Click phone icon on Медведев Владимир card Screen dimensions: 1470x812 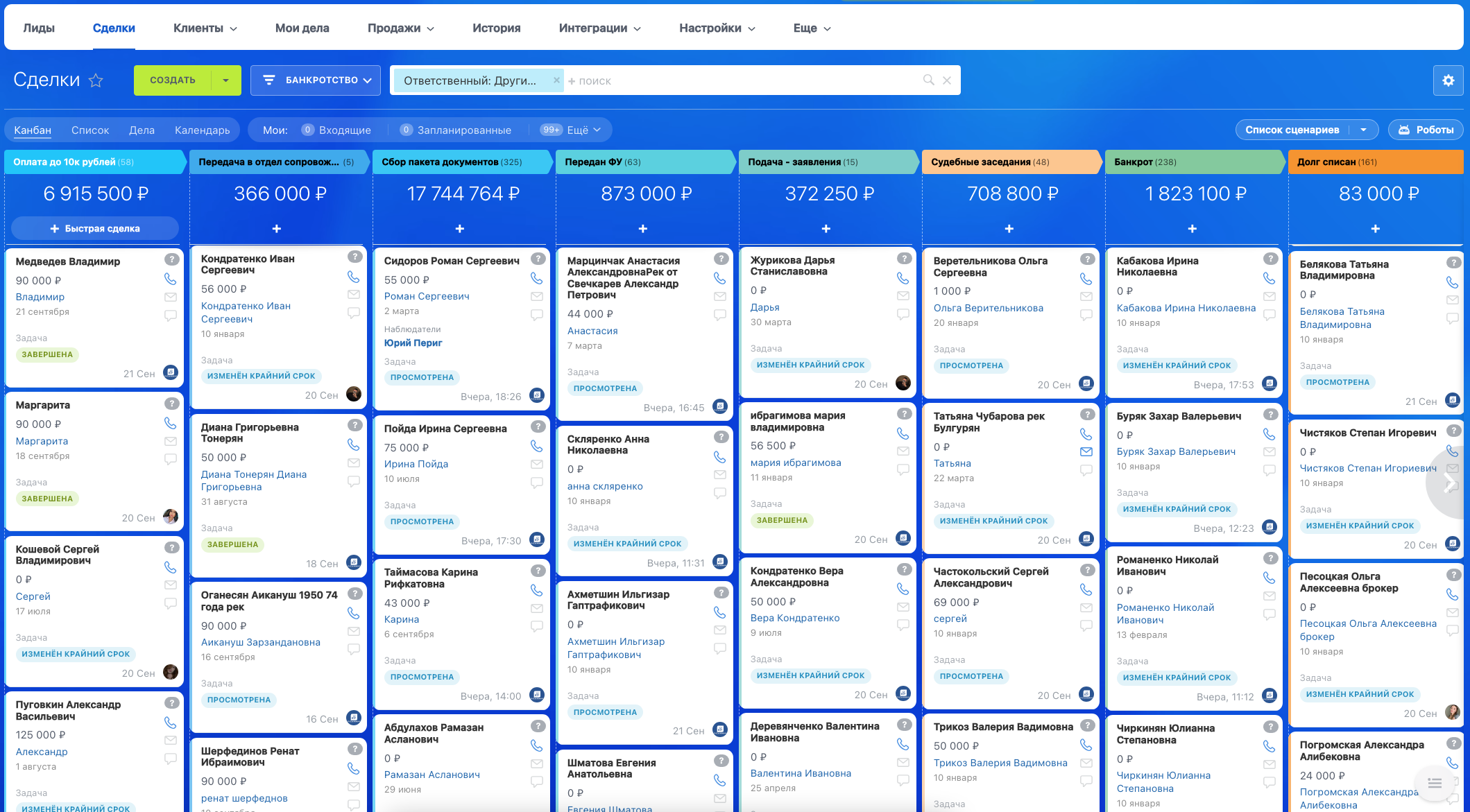[170, 279]
